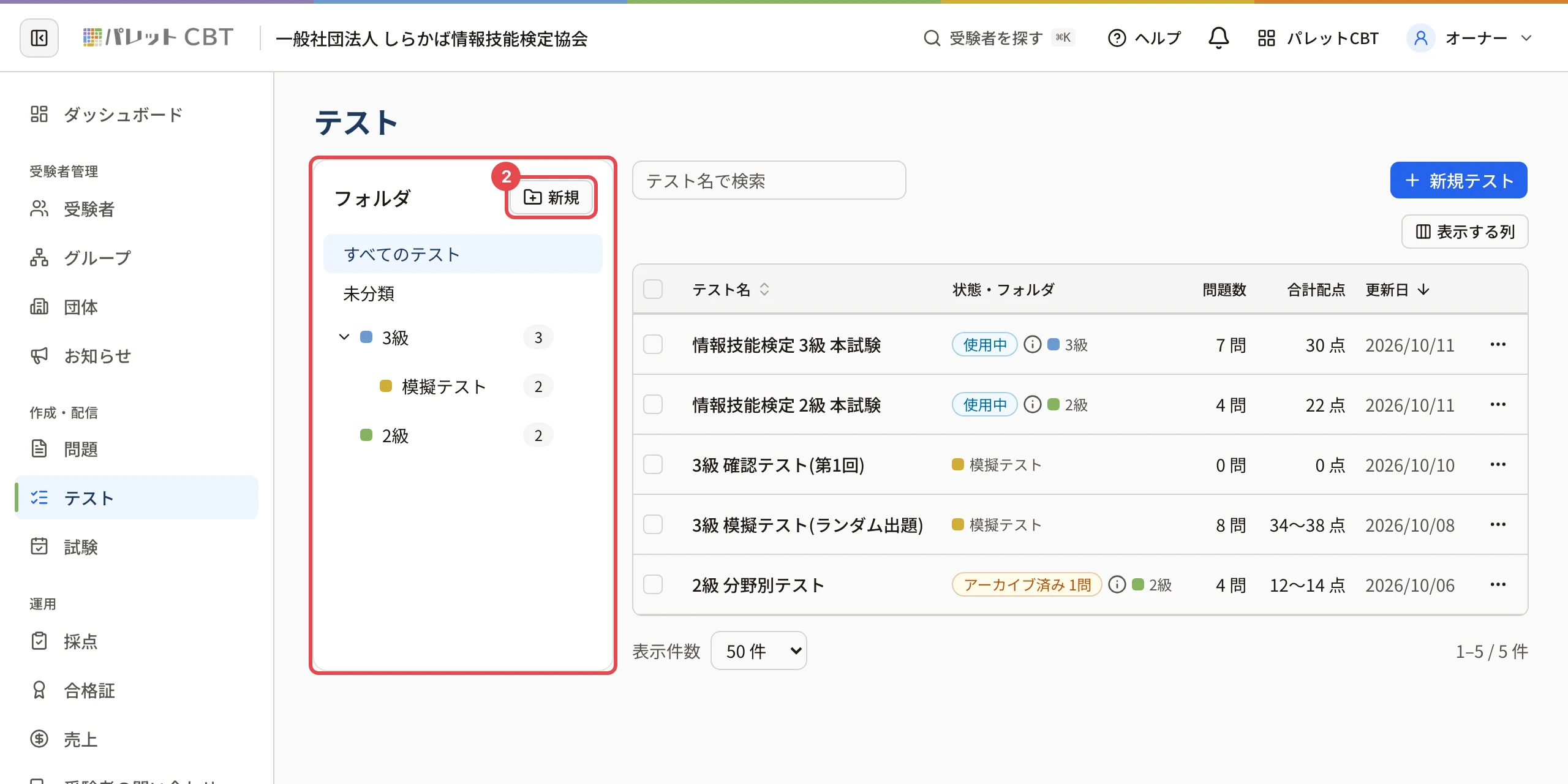This screenshot has height=784, width=1568.
Task: Click the Help question mark icon
Action: [x=1117, y=38]
